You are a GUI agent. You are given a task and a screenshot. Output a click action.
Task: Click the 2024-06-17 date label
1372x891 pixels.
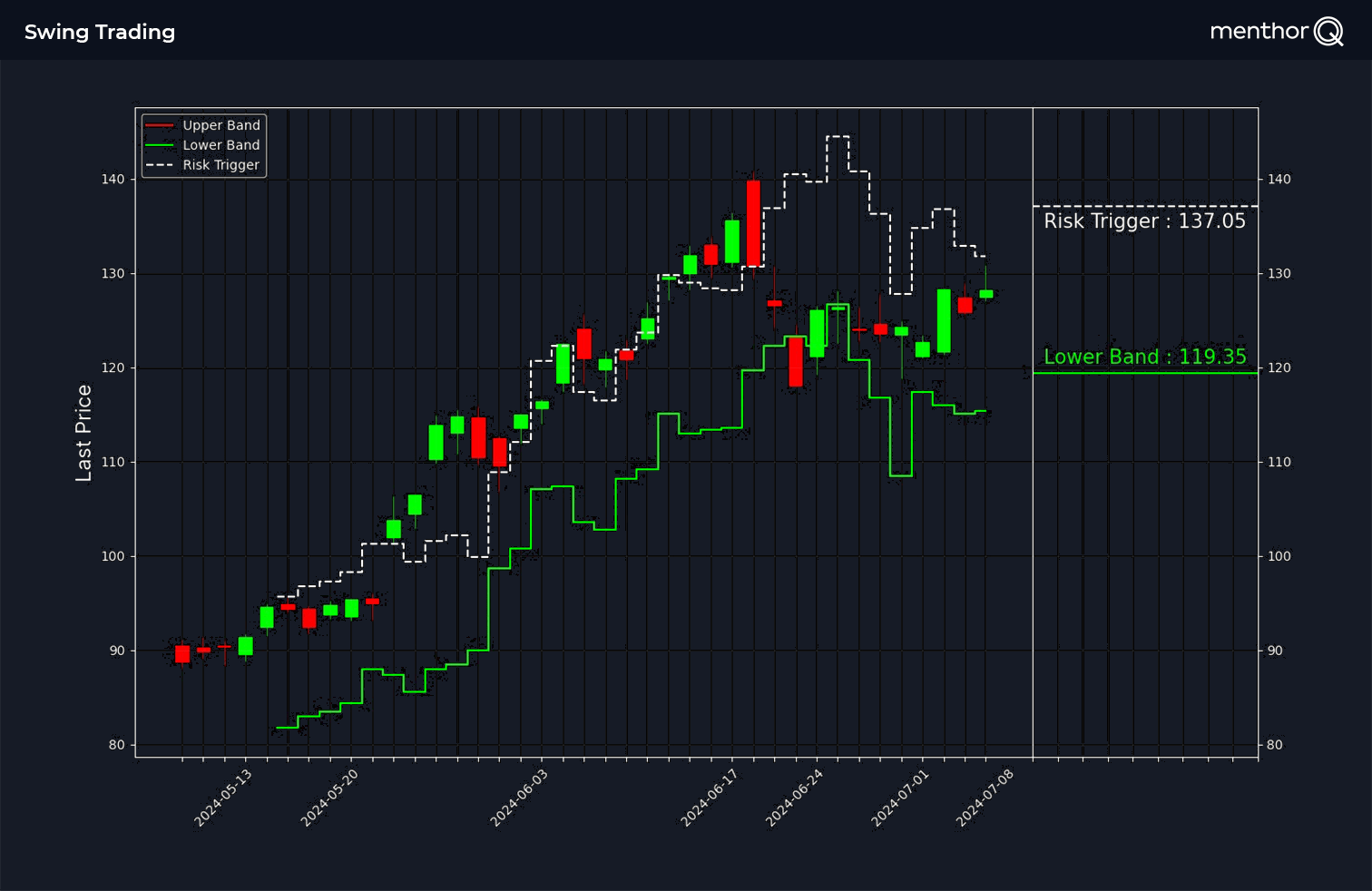pyautogui.click(x=710, y=798)
